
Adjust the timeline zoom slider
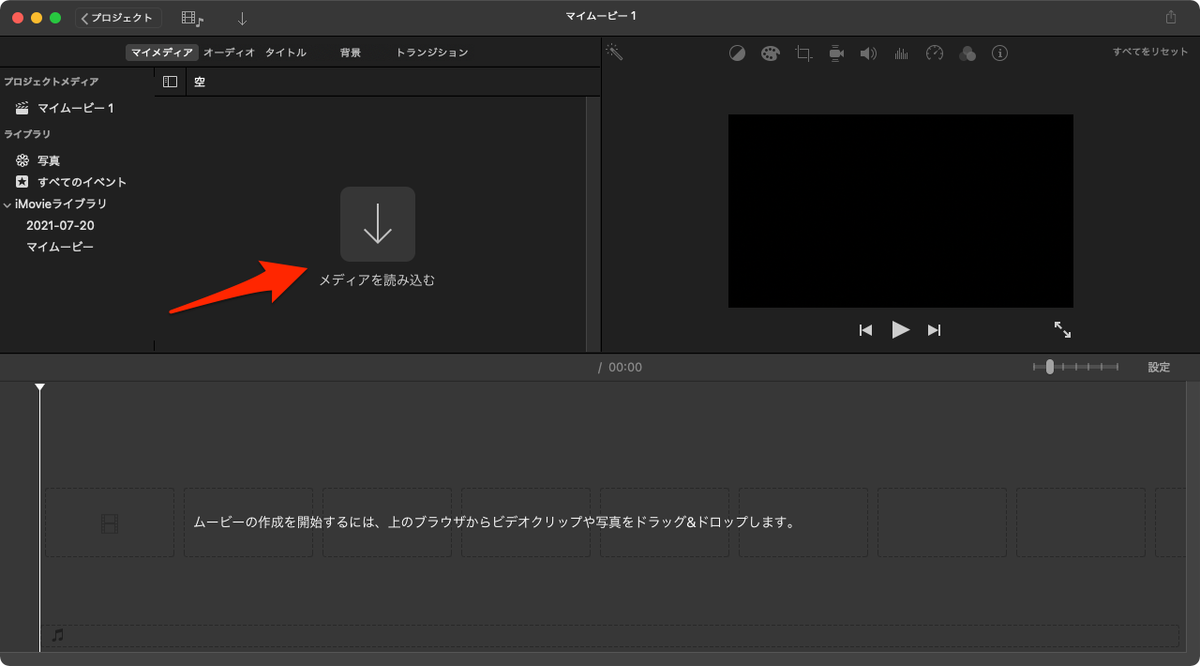click(1052, 366)
